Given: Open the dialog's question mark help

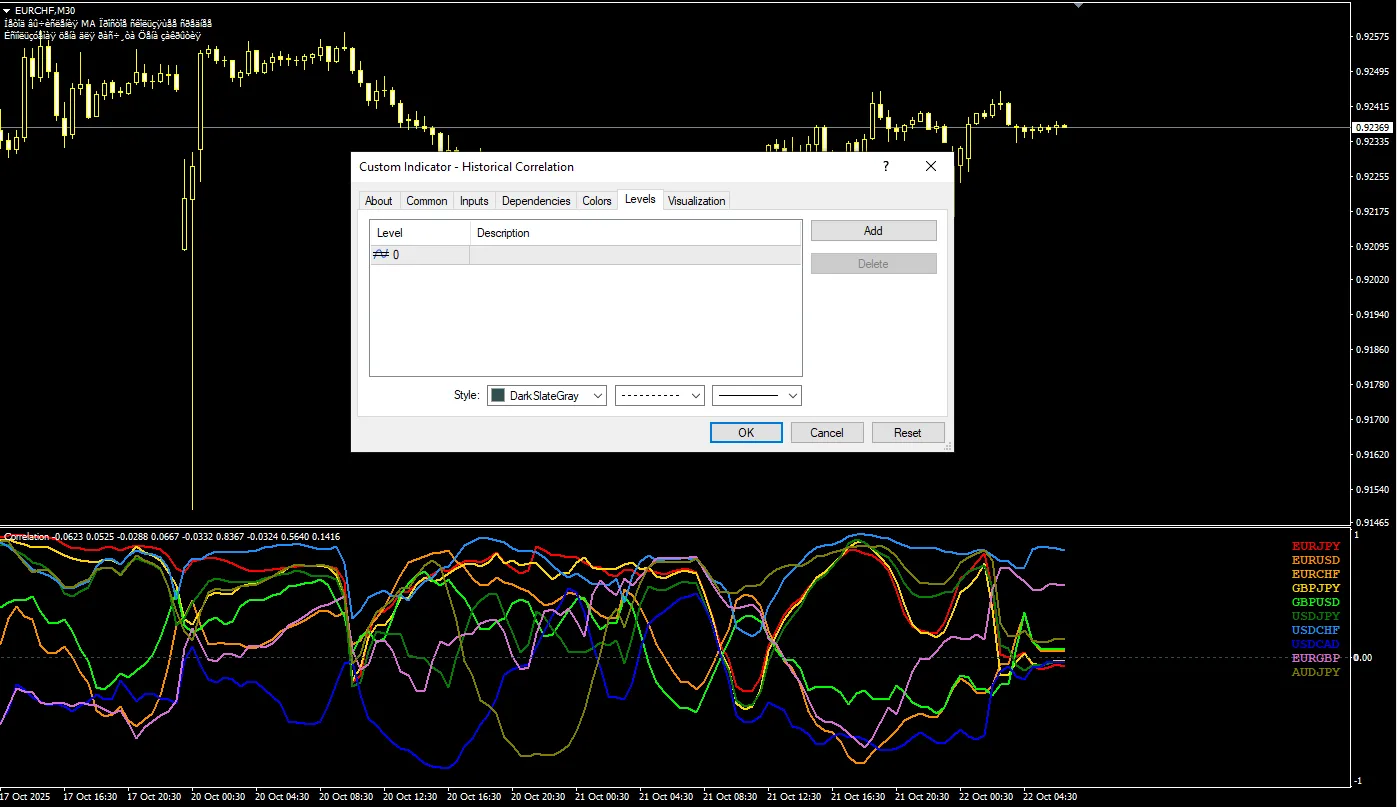Looking at the screenshot, I should pos(886,167).
